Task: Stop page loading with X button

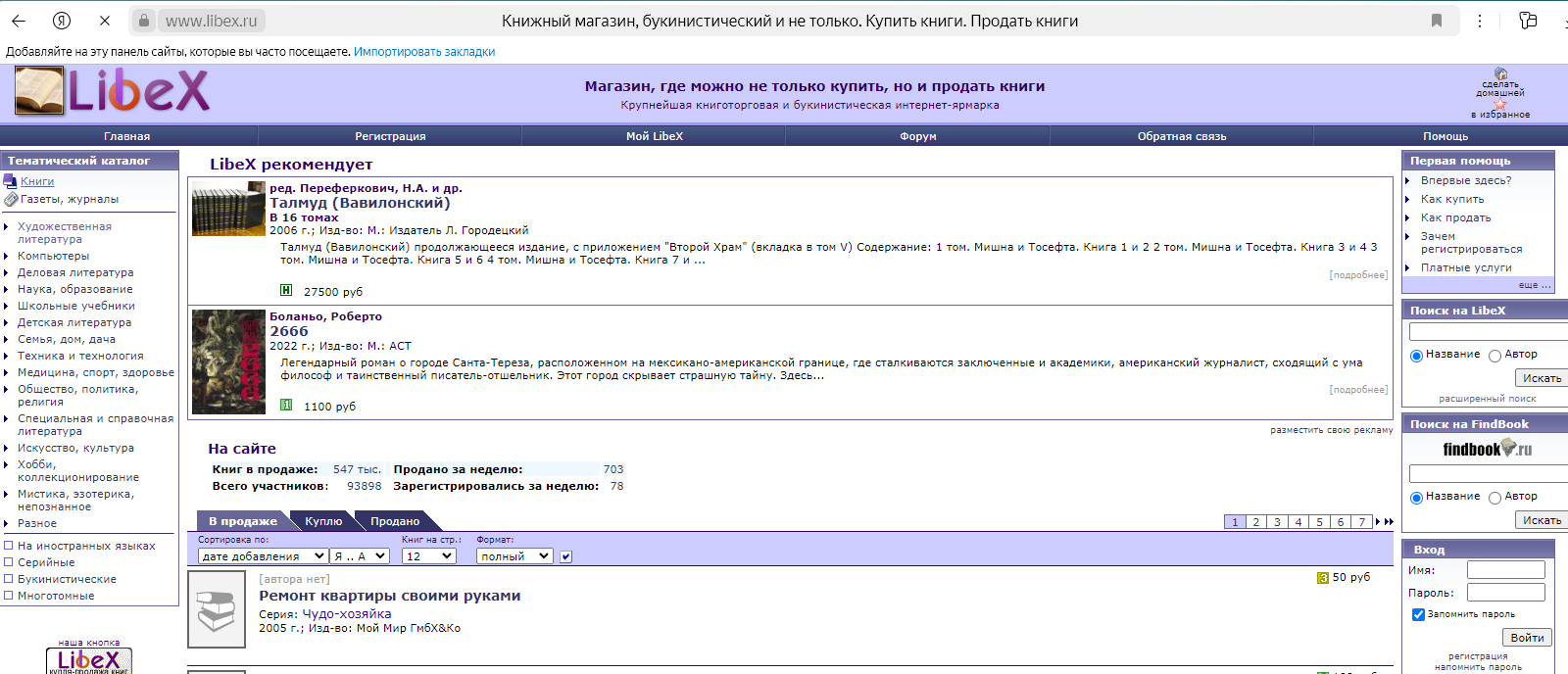Action: [x=105, y=21]
